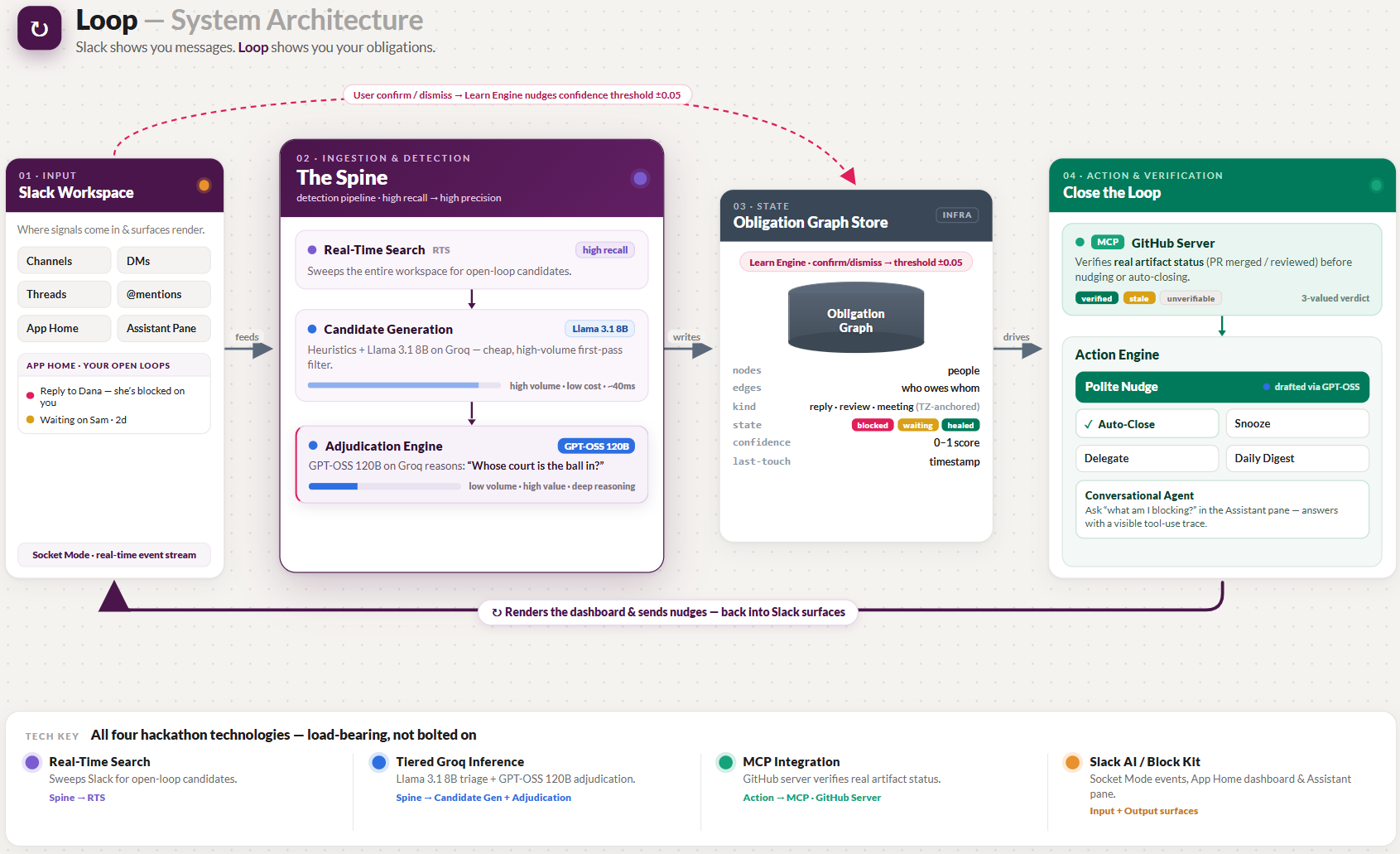The image size is (1400, 854).
Task: Click the Daily Digest action
Action: click(1297, 458)
